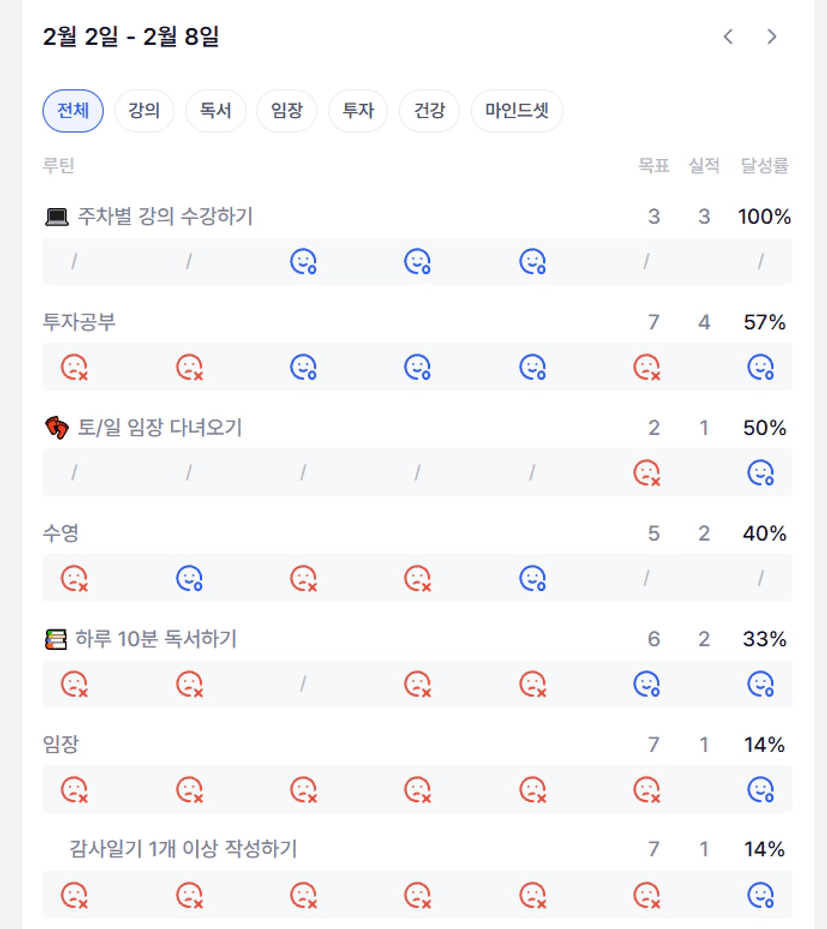Click the footprints icon beside 토/일 임장 다녀오기

tap(57, 428)
